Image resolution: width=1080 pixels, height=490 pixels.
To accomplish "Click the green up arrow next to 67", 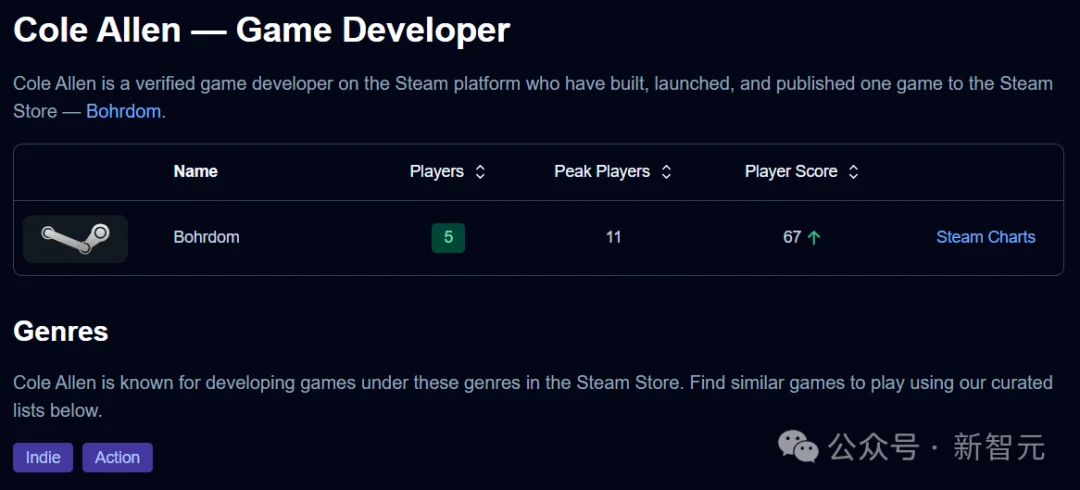I will [814, 238].
